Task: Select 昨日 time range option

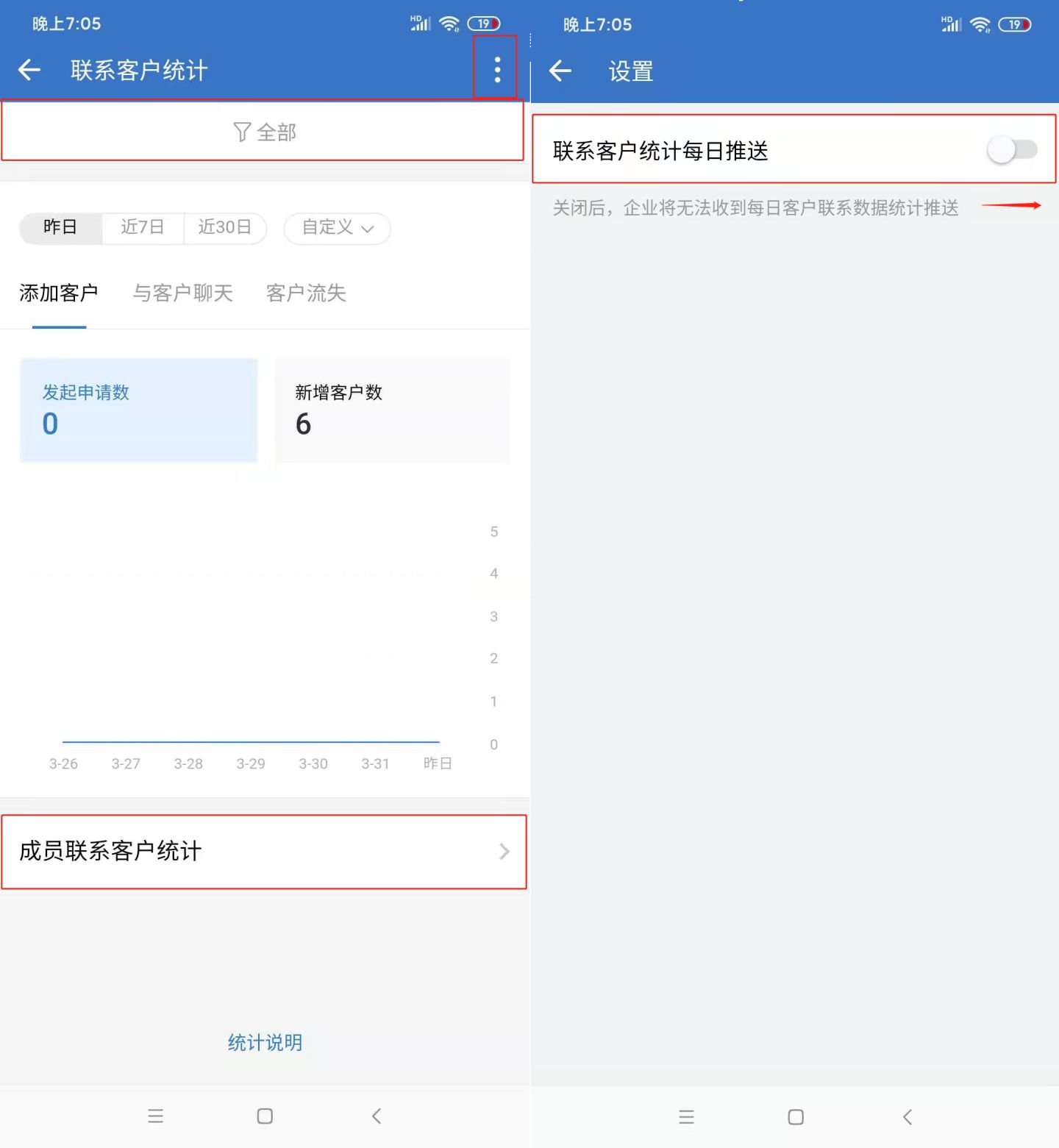Action: point(60,227)
